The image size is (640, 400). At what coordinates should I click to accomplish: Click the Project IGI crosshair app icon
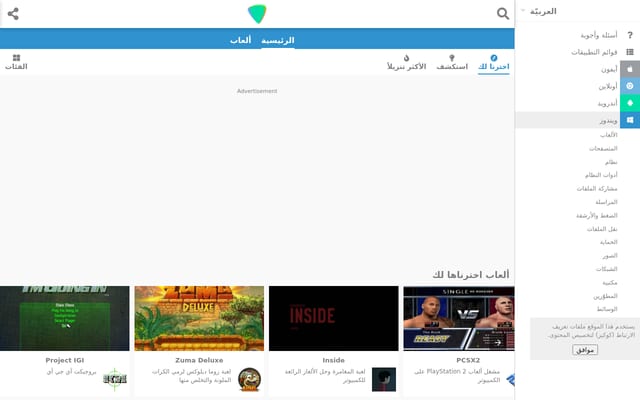click(x=115, y=379)
